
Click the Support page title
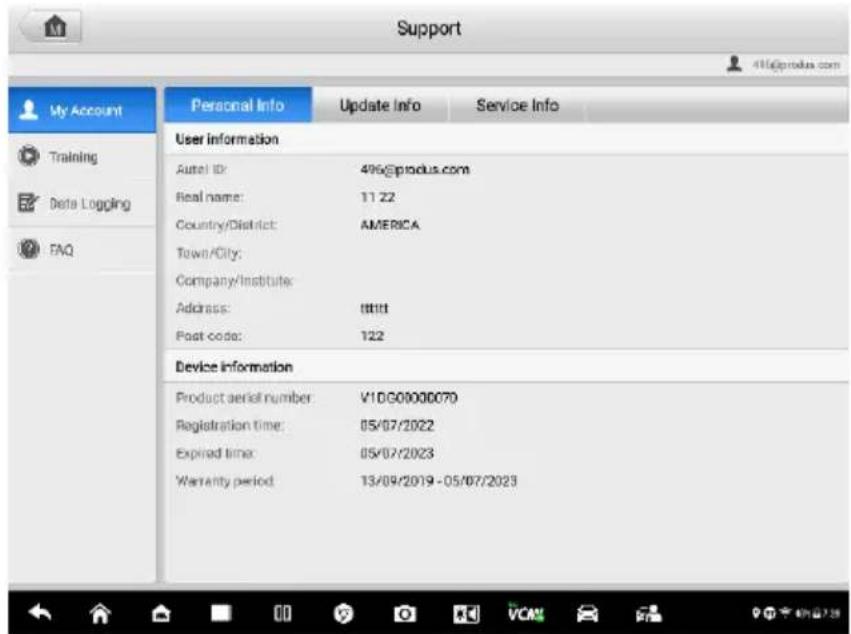[x=429, y=28]
